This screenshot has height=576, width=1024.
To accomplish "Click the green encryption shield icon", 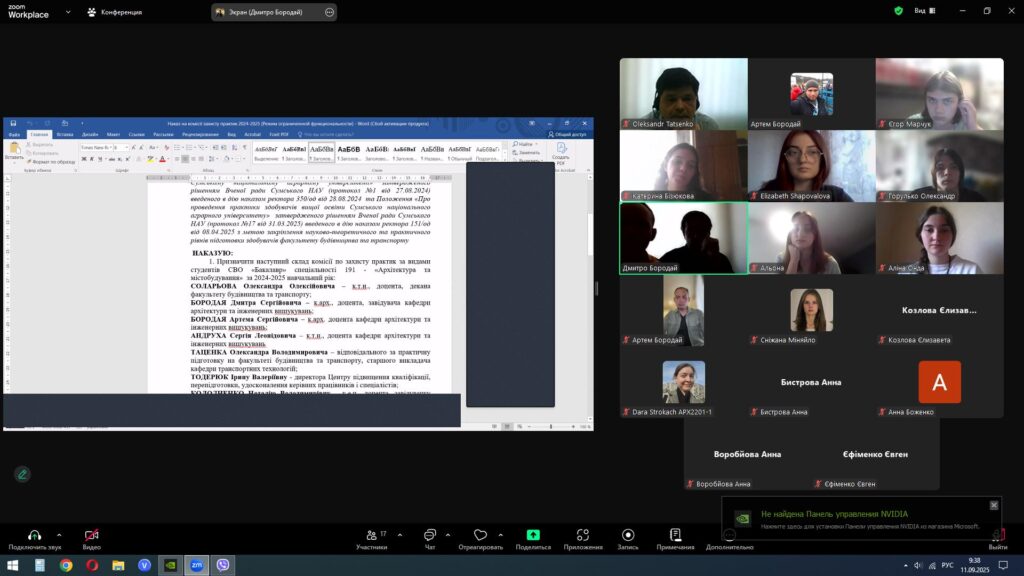I will tap(899, 11).
